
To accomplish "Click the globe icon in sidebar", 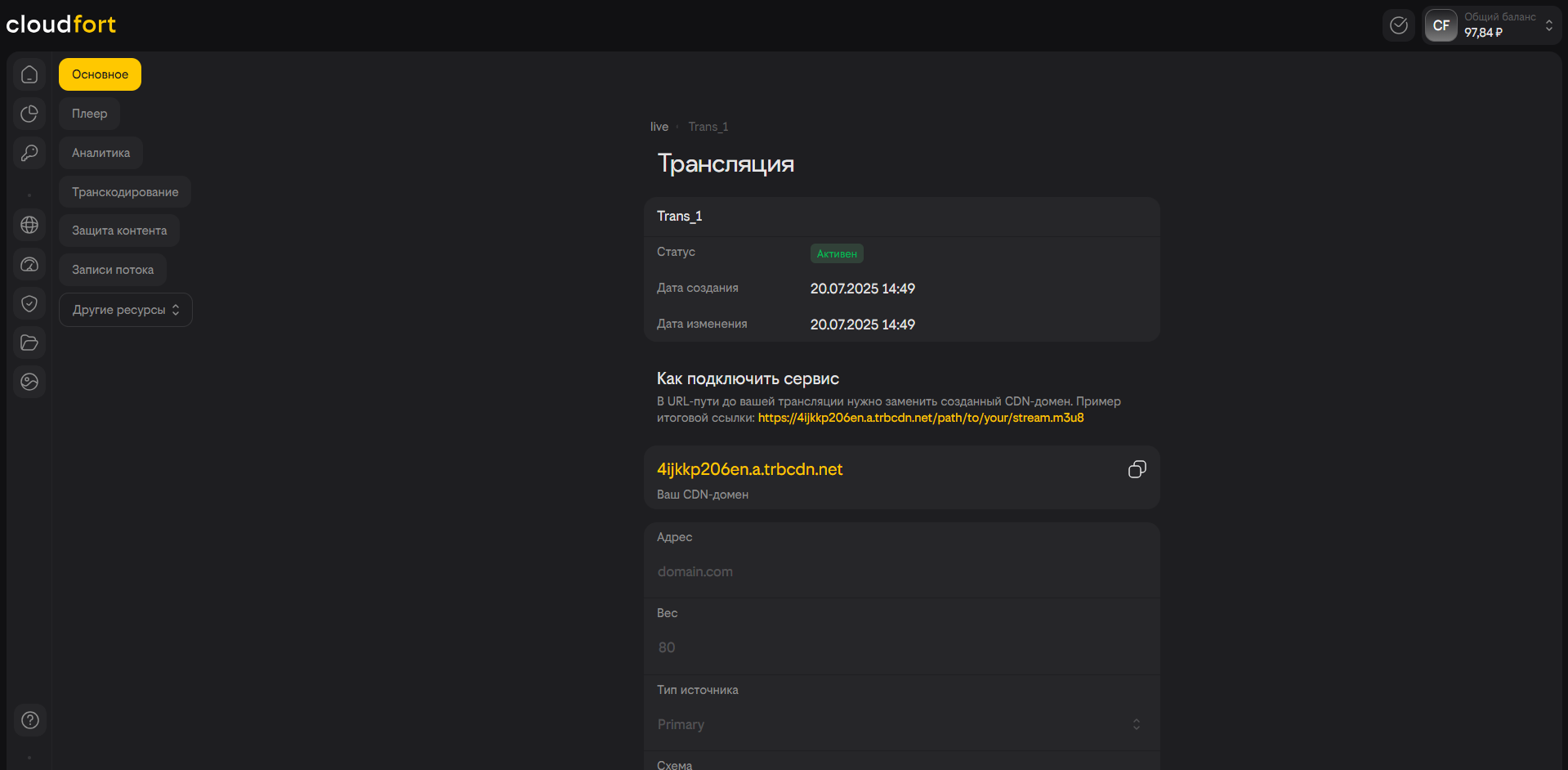I will [29, 225].
